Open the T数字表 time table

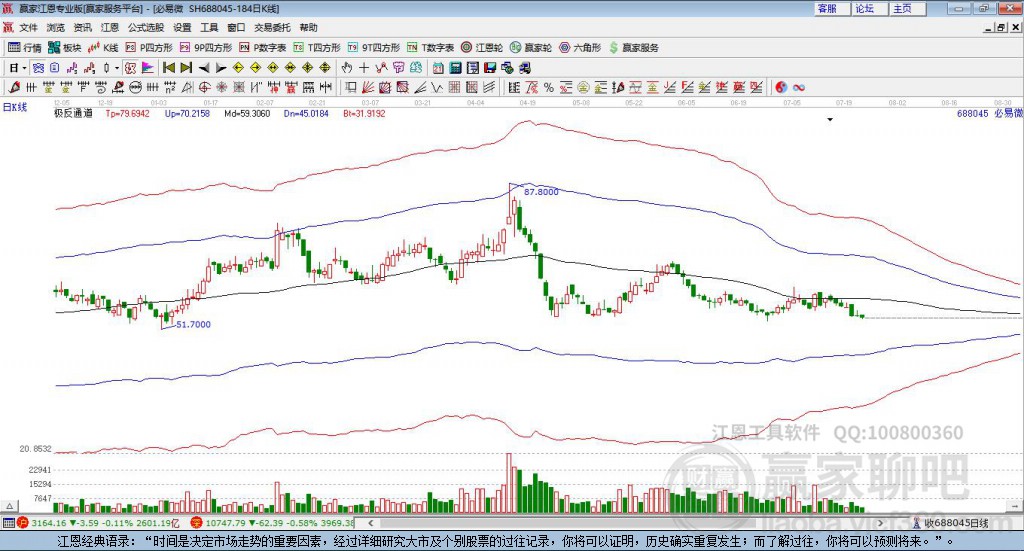click(430, 48)
